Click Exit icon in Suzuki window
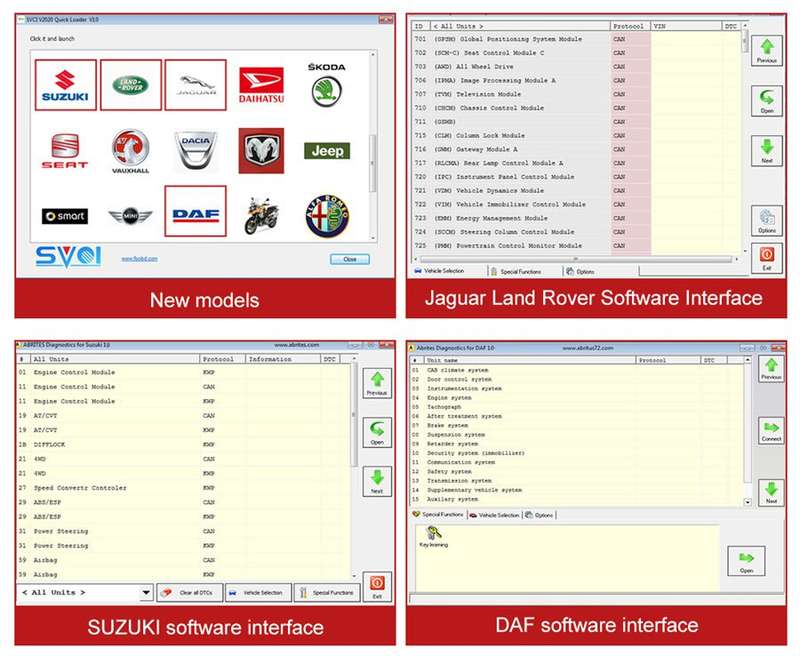The image size is (800, 656). pos(377,587)
